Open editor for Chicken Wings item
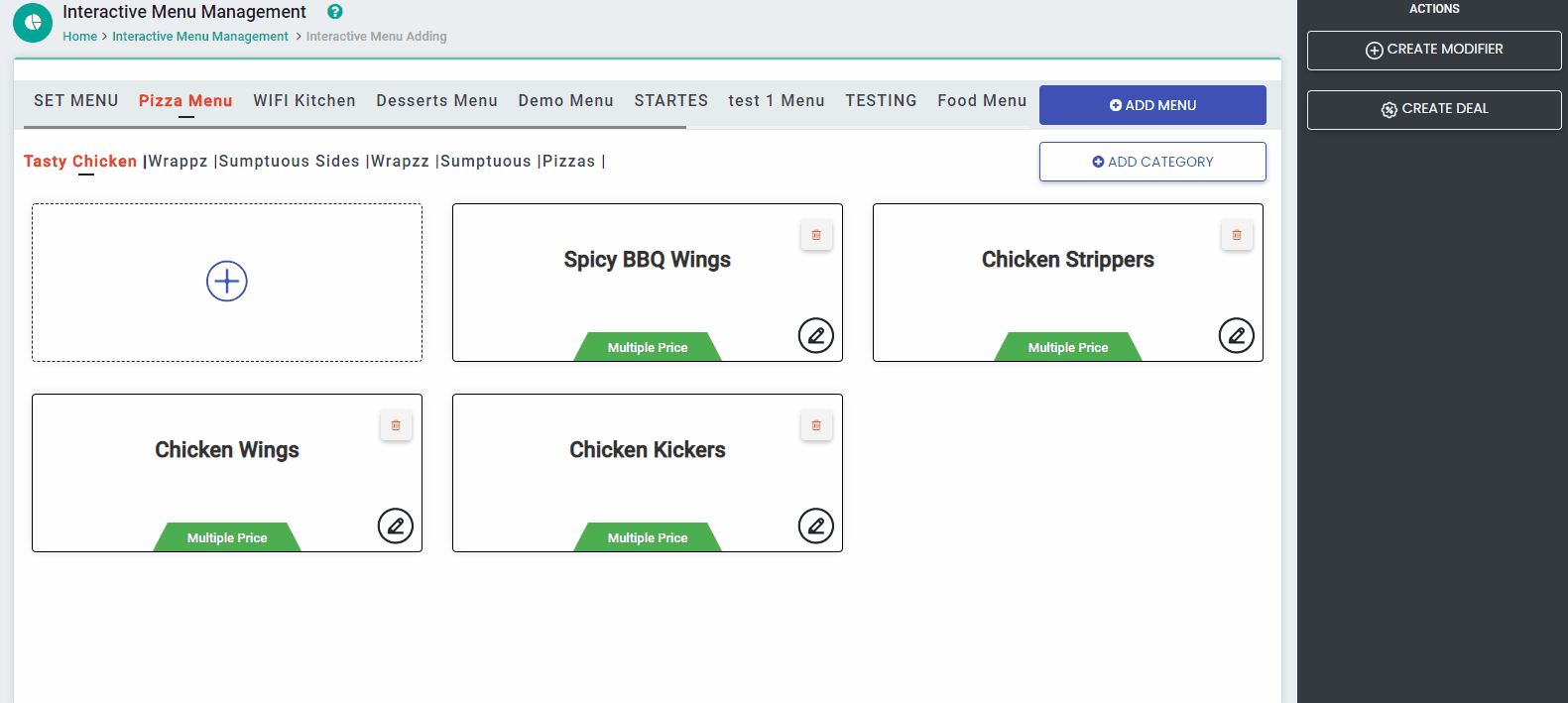 click(x=396, y=527)
